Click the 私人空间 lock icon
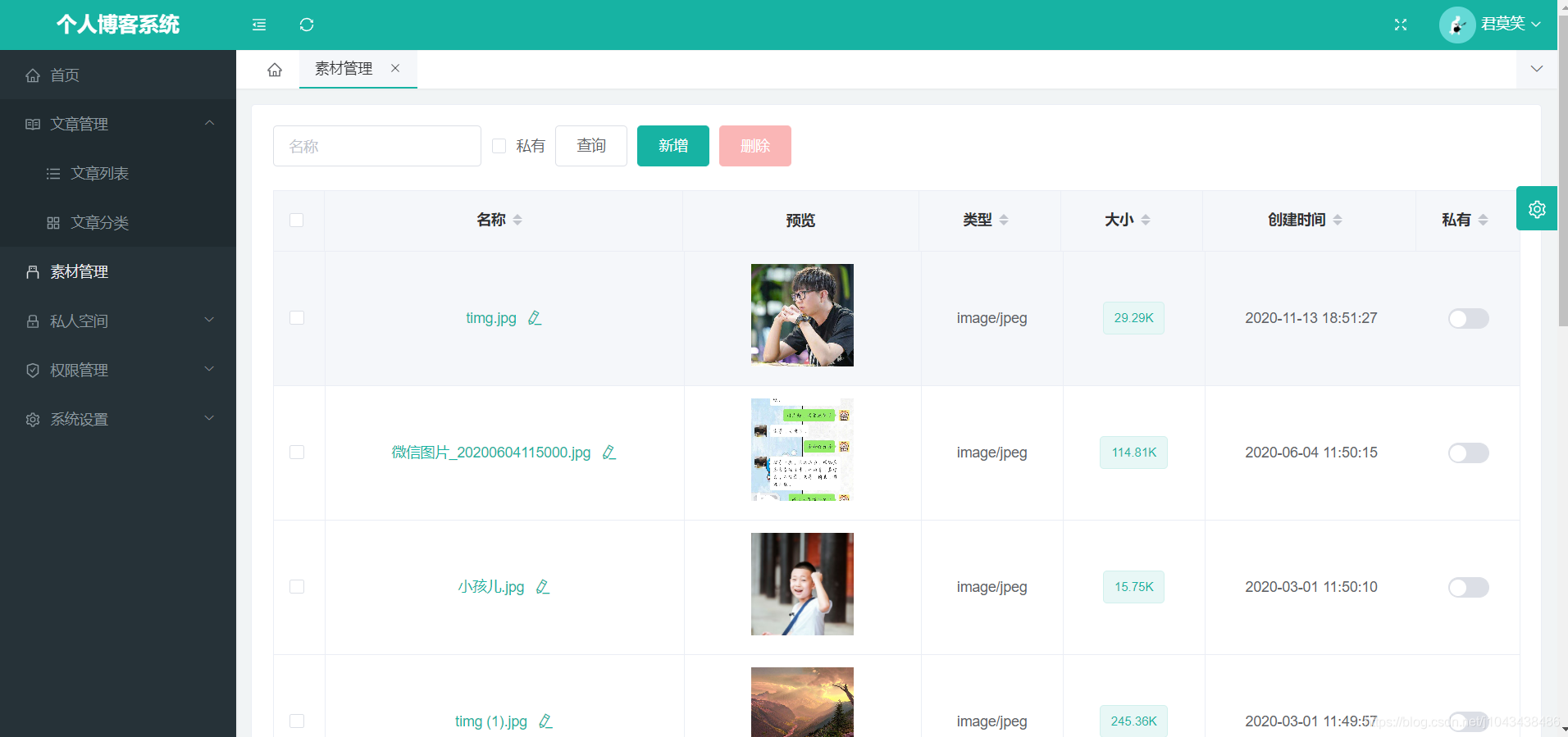Image resolution: width=1568 pixels, height=737 pixels. (33, 321)
